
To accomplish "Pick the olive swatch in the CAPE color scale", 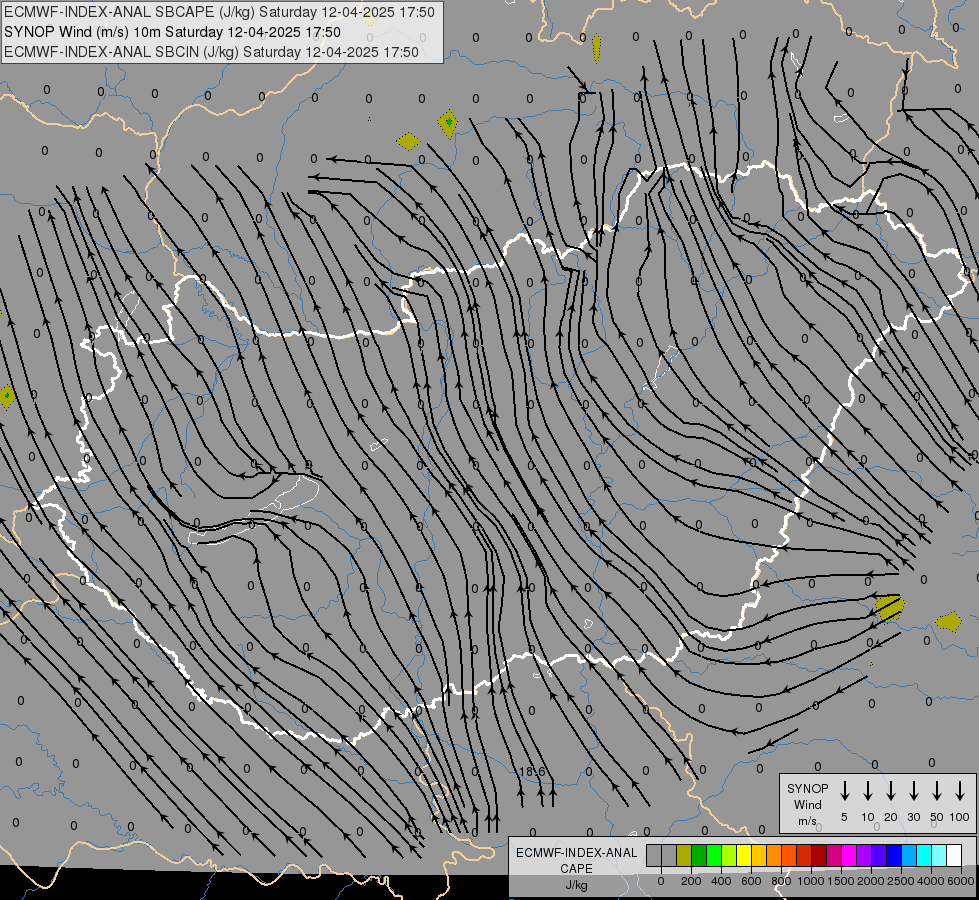I will coord(684,855).
